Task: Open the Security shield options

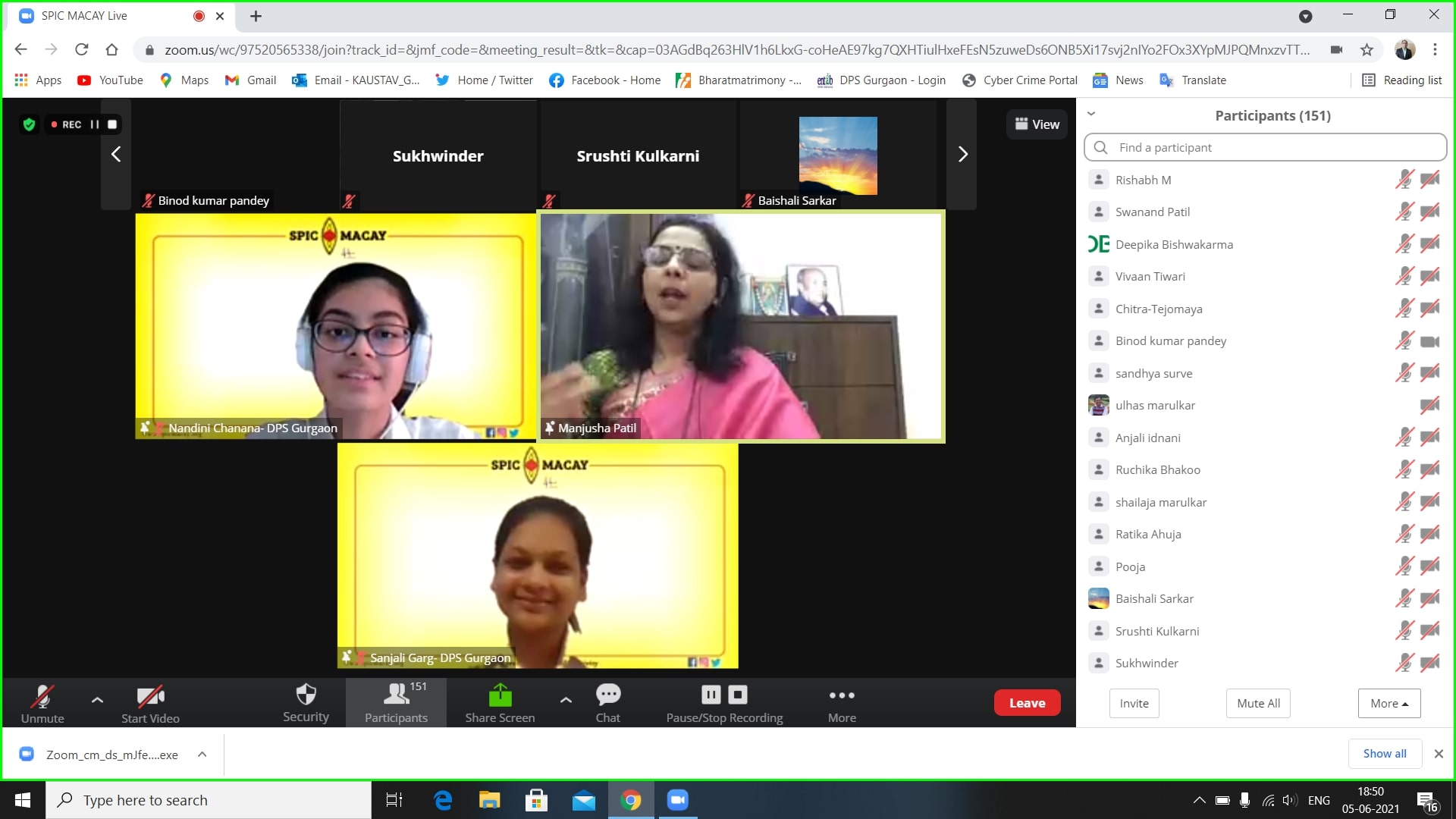Action: pos(306,695)
